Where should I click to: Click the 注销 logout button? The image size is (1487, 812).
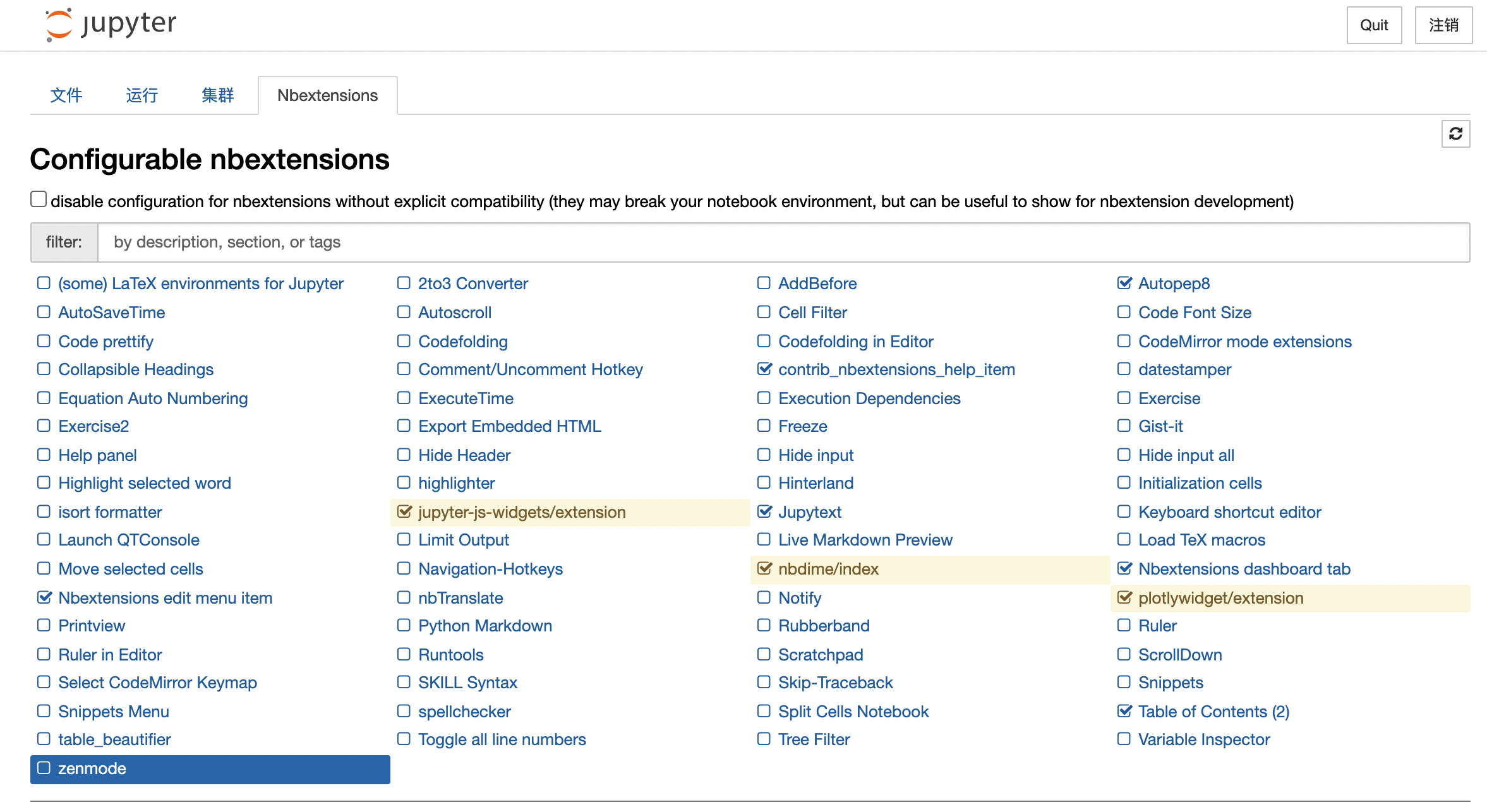click(1443, 25)
